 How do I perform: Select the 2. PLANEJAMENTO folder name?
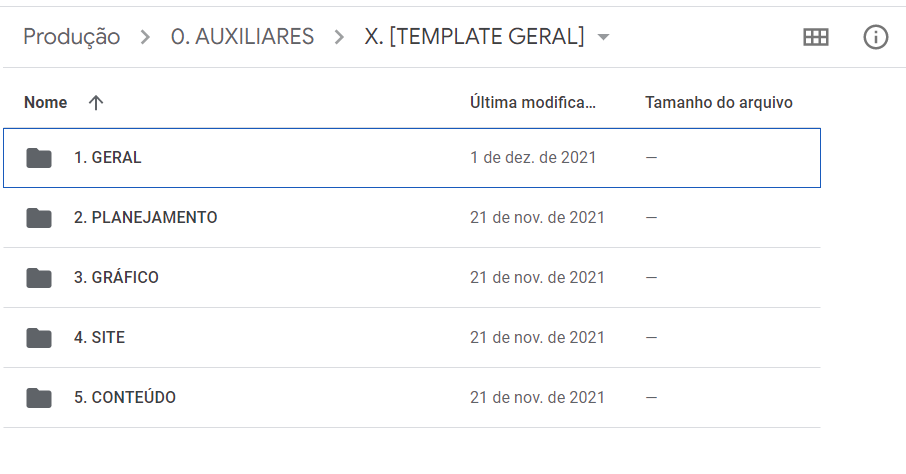click(x=146, y=218)
